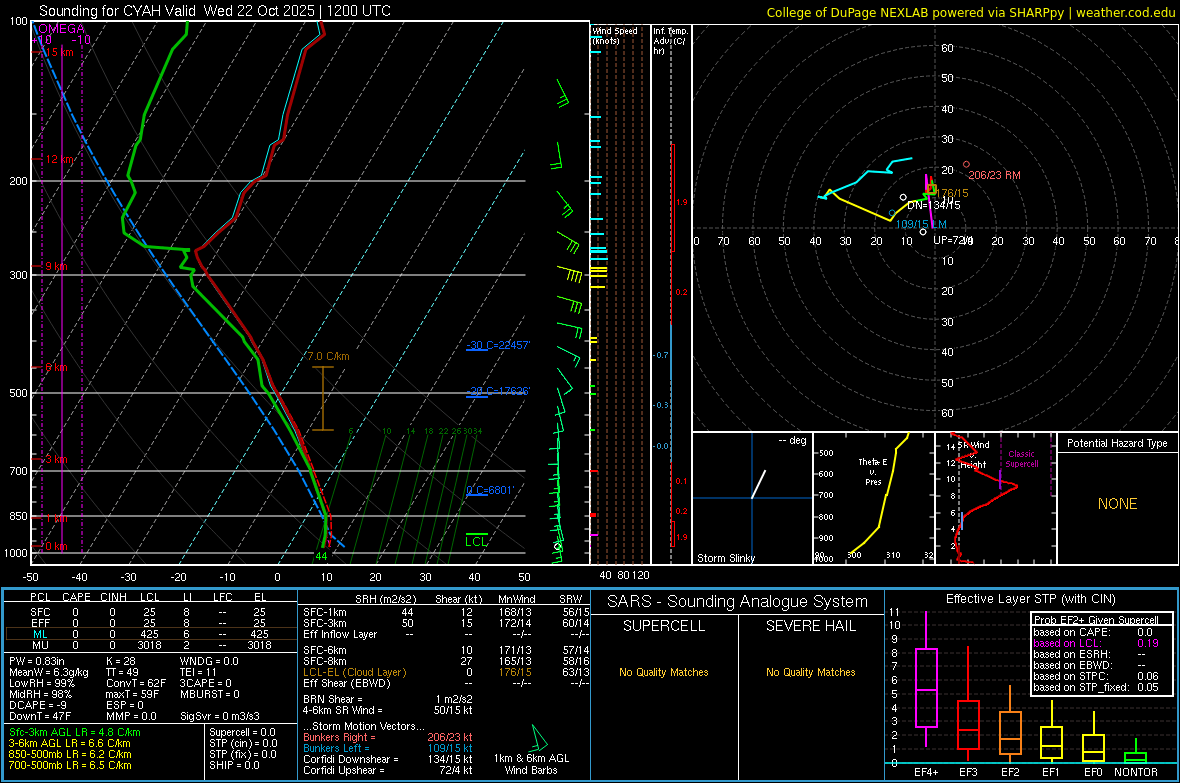
Task: Click the Theta-E v. Pres label
Action: tap(873, 471)
